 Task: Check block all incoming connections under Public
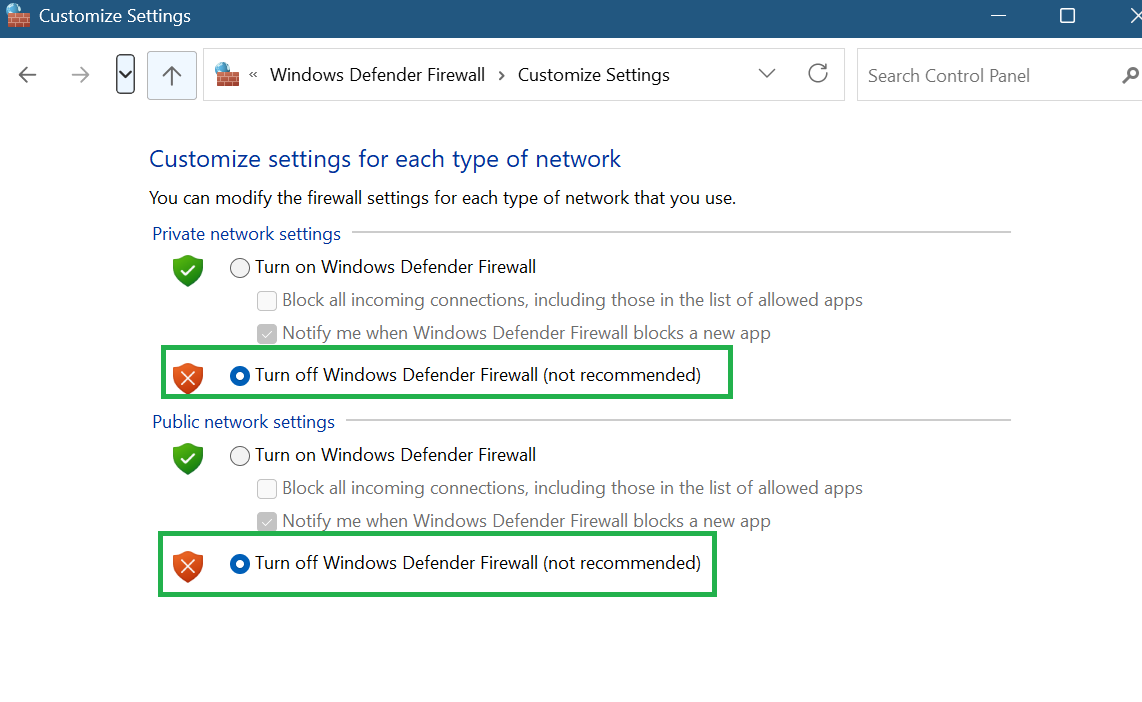point(267,489)
